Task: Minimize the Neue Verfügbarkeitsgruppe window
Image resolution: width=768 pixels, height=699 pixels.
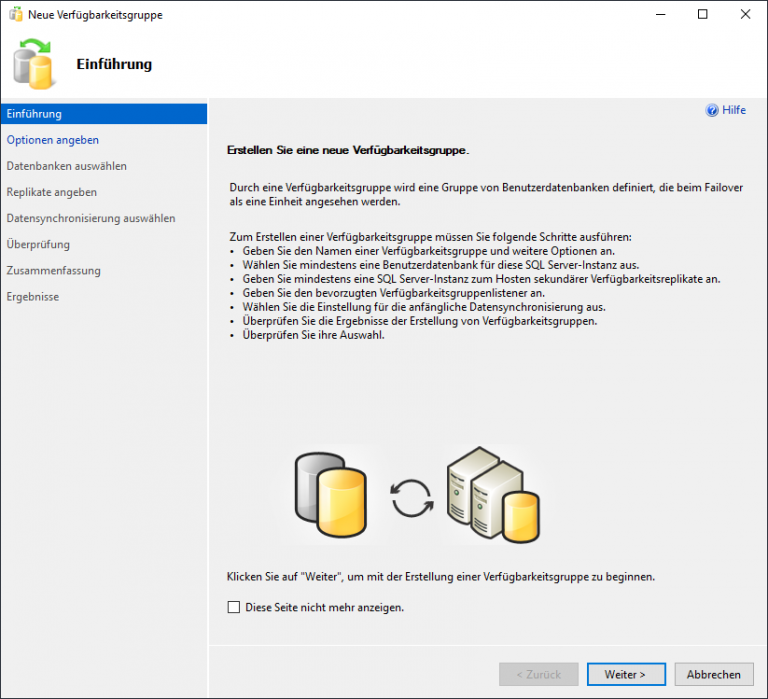Action: pyautogui.click(x=660, y=15)
